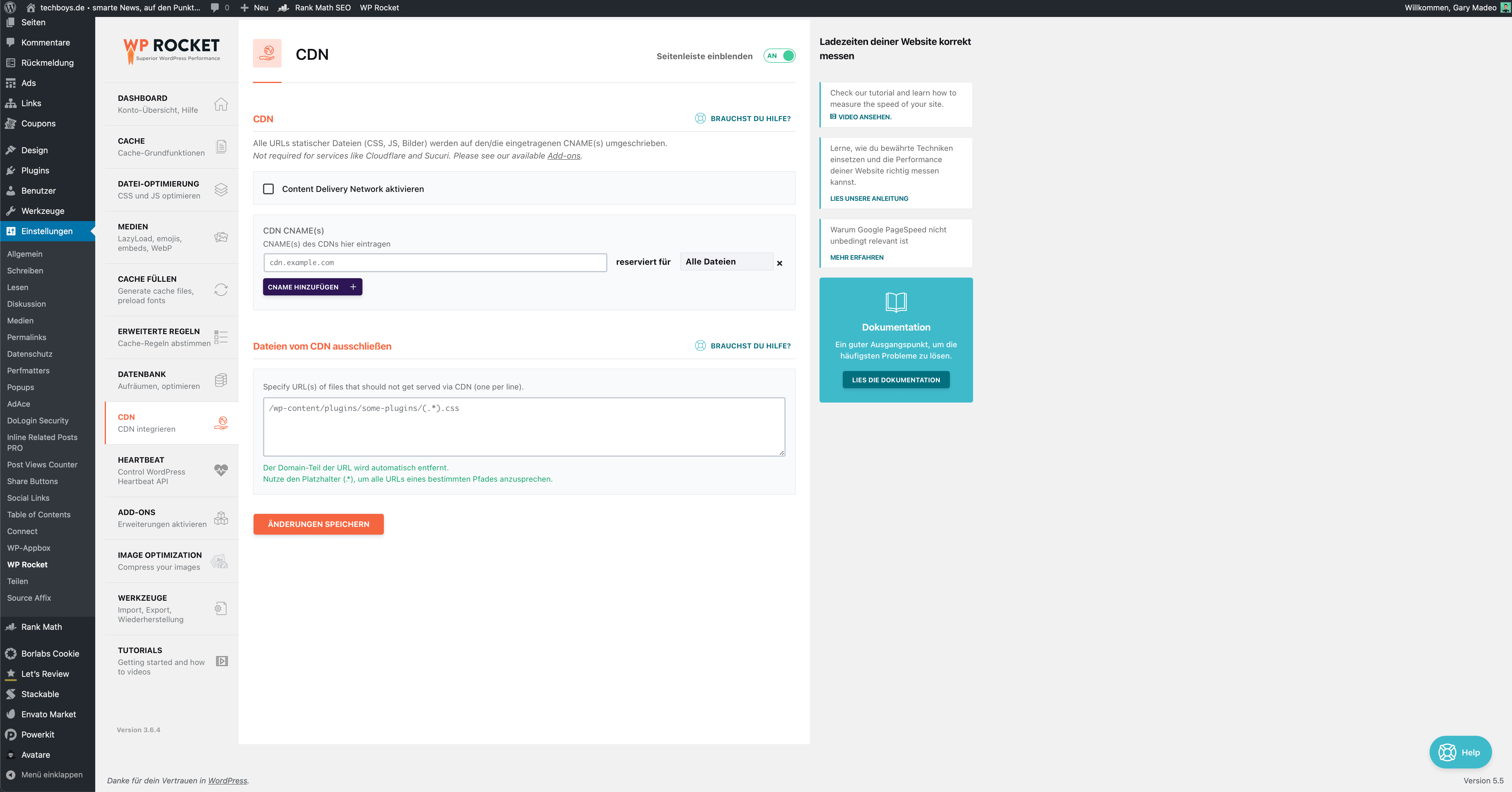The image size is (1512, 792).
Task: Click the Heartbeat heart icon
Action: [x=221, y=470]
